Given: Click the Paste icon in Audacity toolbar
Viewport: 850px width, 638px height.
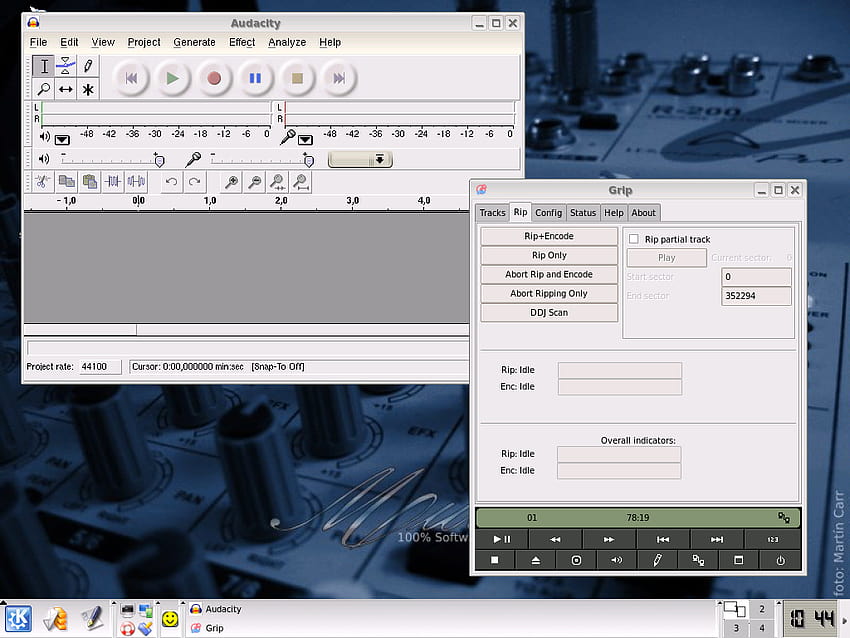Looking at the screenshot, I should [90, 182].
